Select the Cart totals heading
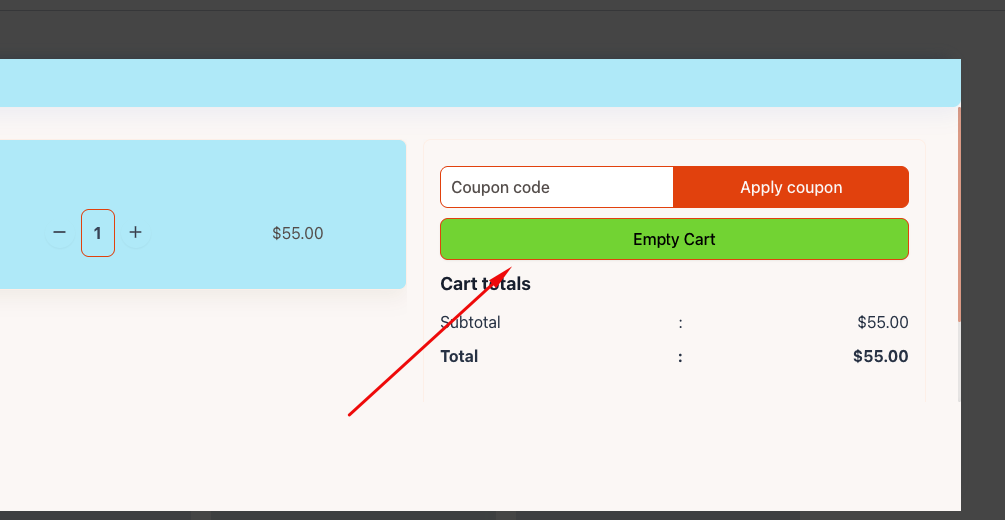Screen dimensions: 1005x520 click(485, 284)
